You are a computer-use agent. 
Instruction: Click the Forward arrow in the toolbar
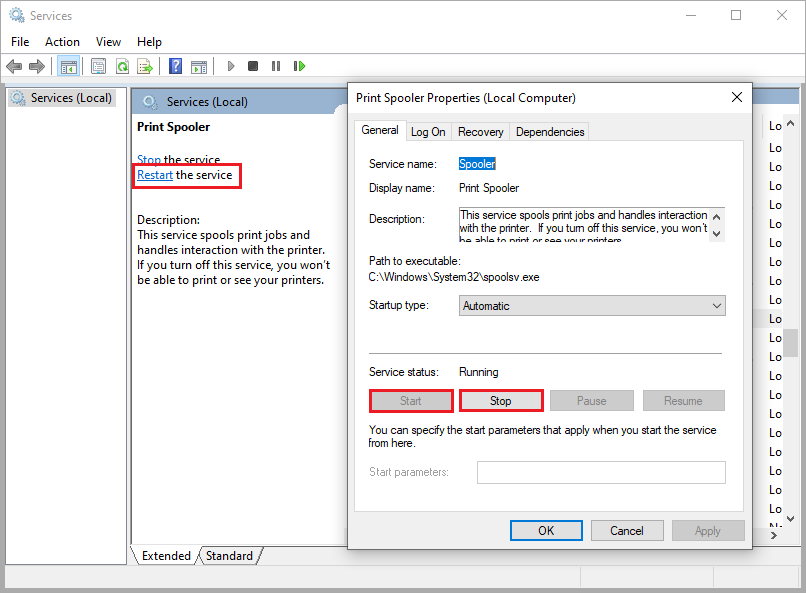[x=37, y=67]
